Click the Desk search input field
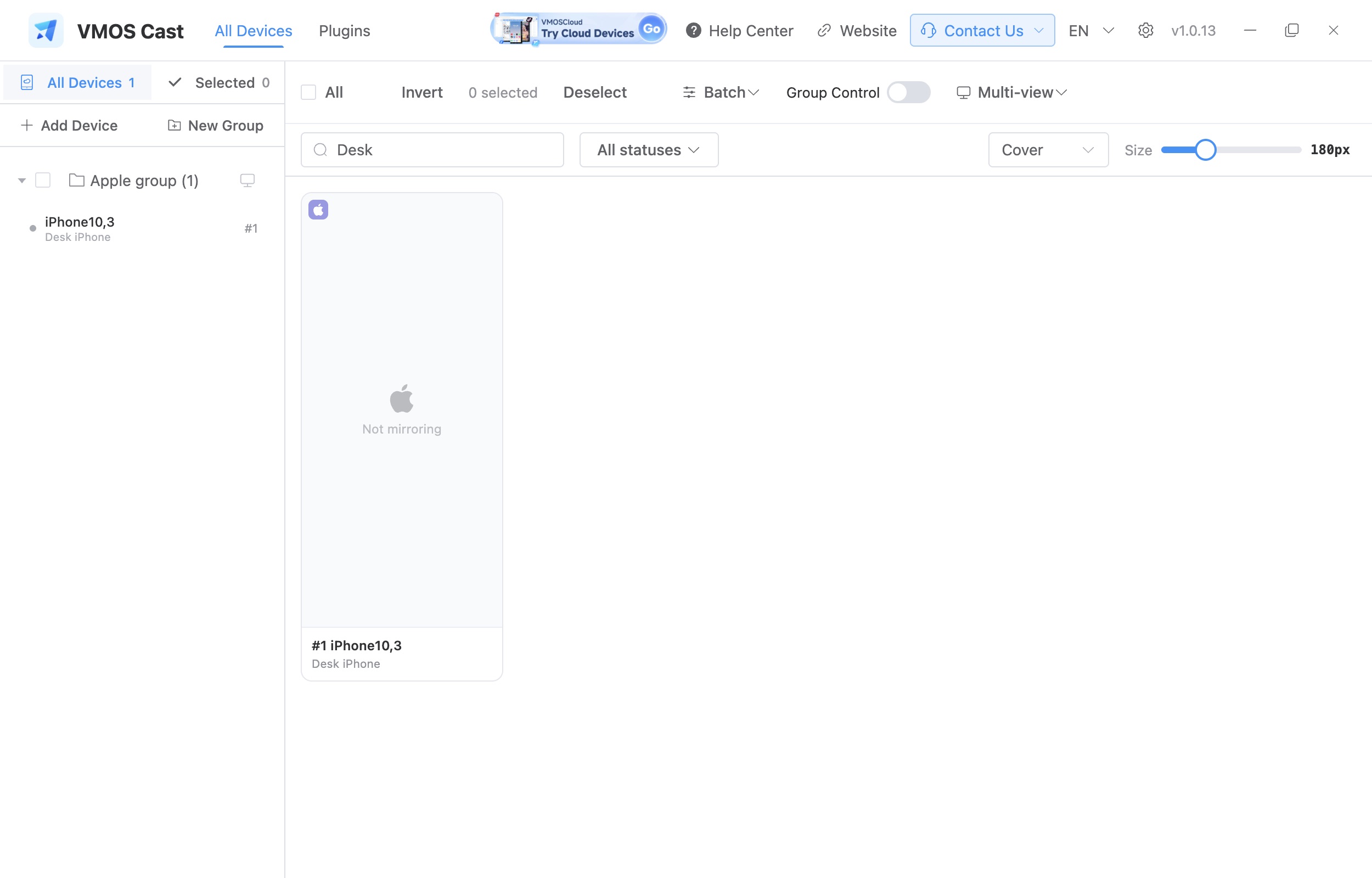The image size is (1372, 878). coord(432,150)
